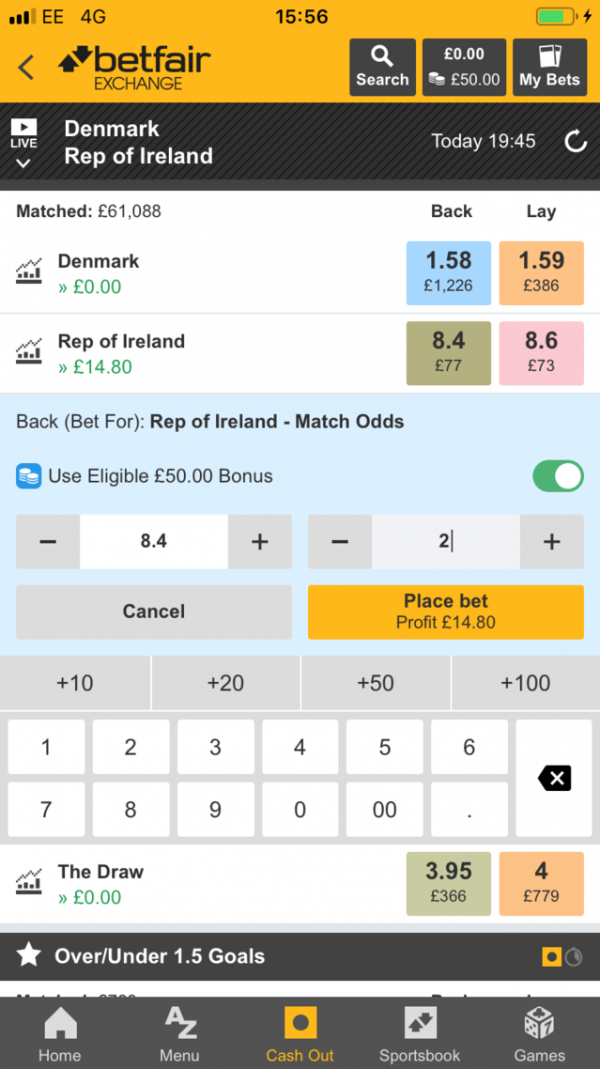600x1069 pixels.
Task: Expand the LIVE video chevron
Action: point(23,163)
